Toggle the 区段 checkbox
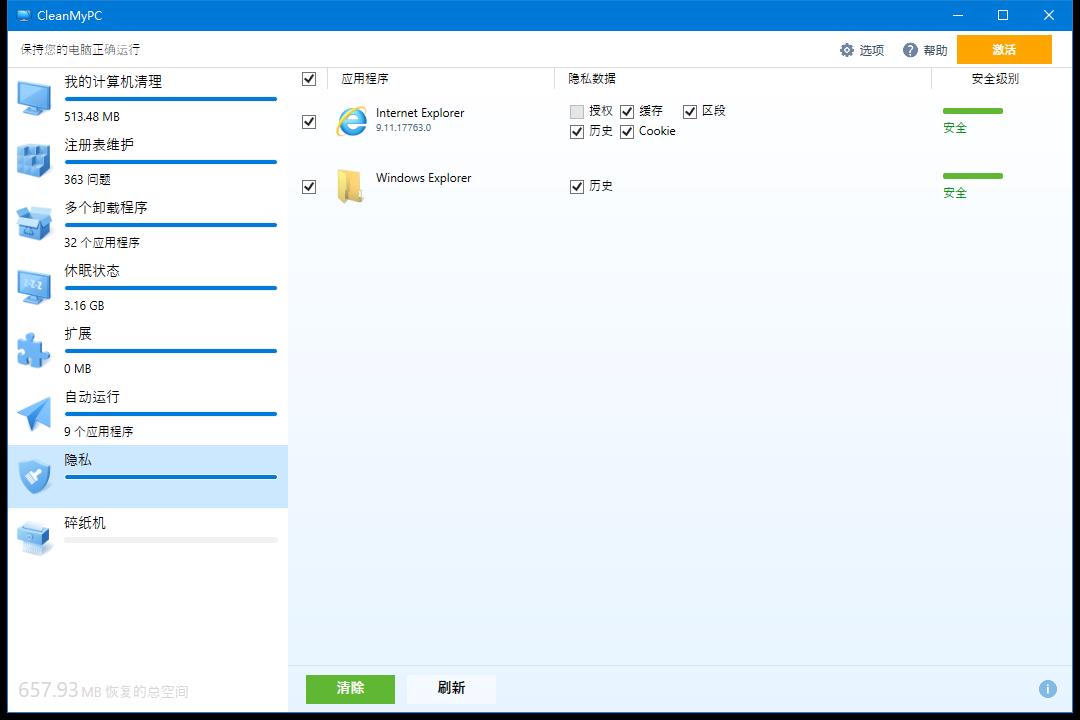Viewport: 1080px width, 720px height. (690, 112)
